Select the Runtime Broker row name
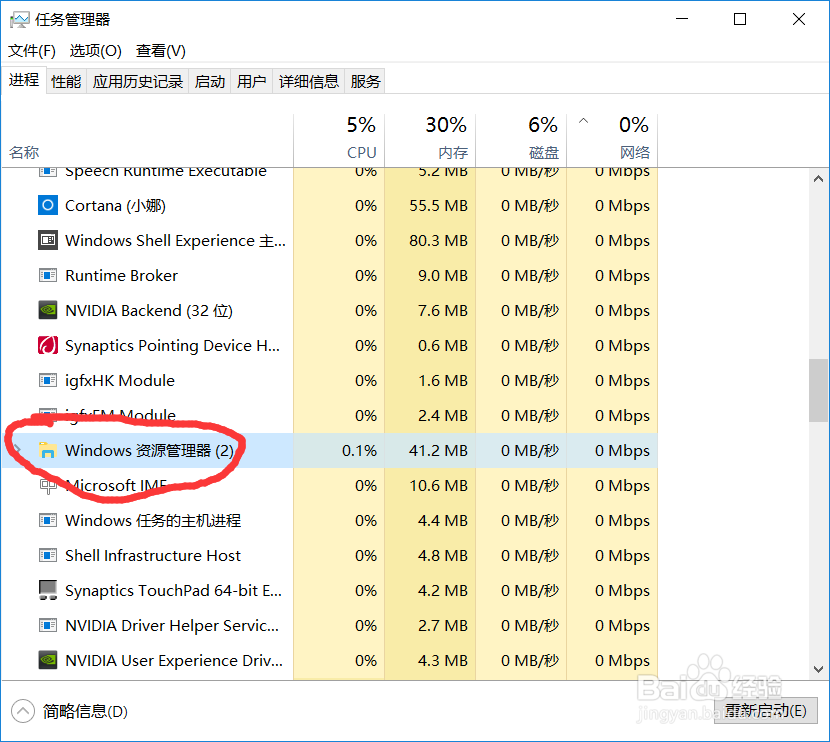The width and height of the screenshot is (830, 742). click(121, 275)
